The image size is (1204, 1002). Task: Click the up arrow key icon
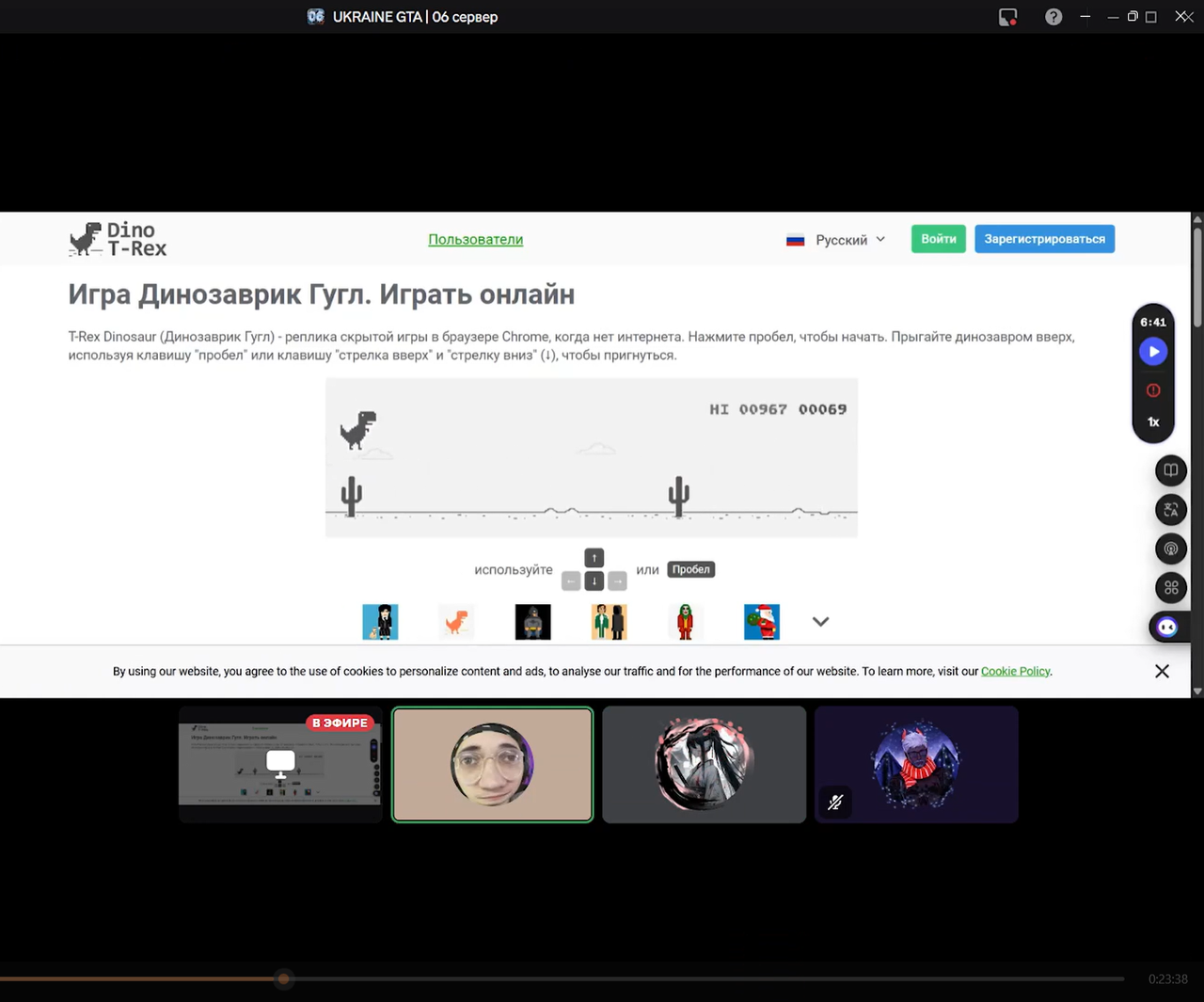[x=594, y=558]
